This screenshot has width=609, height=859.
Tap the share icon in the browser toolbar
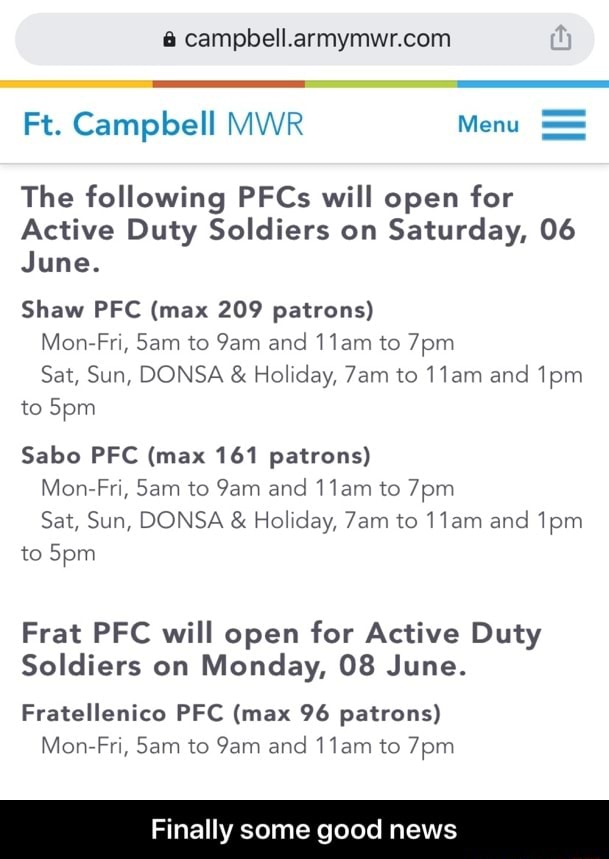click(x=560, y=36)
